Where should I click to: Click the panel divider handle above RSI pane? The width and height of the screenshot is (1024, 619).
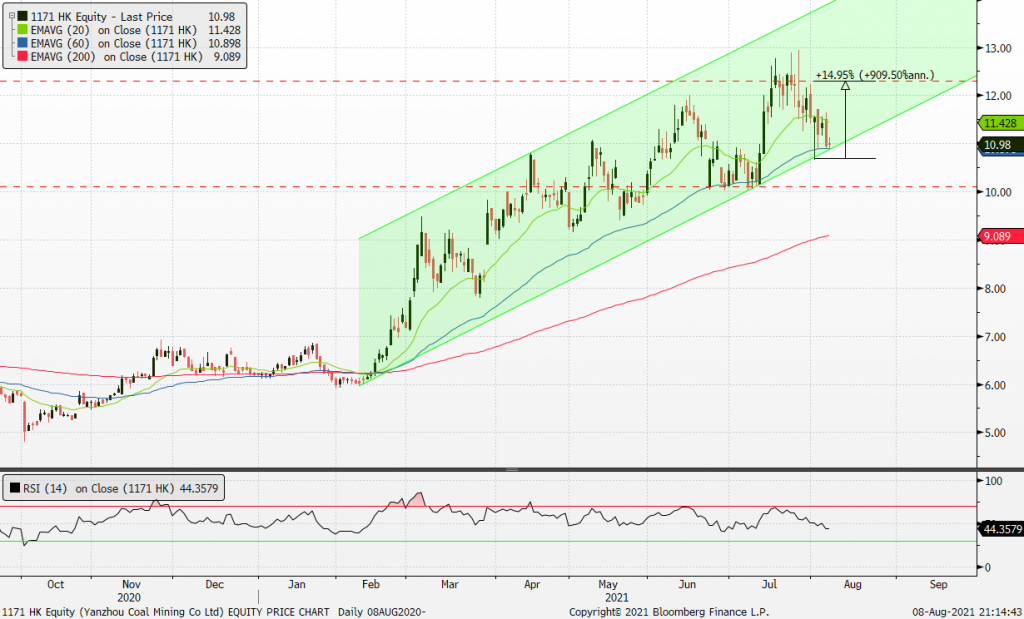coord(512,469)
